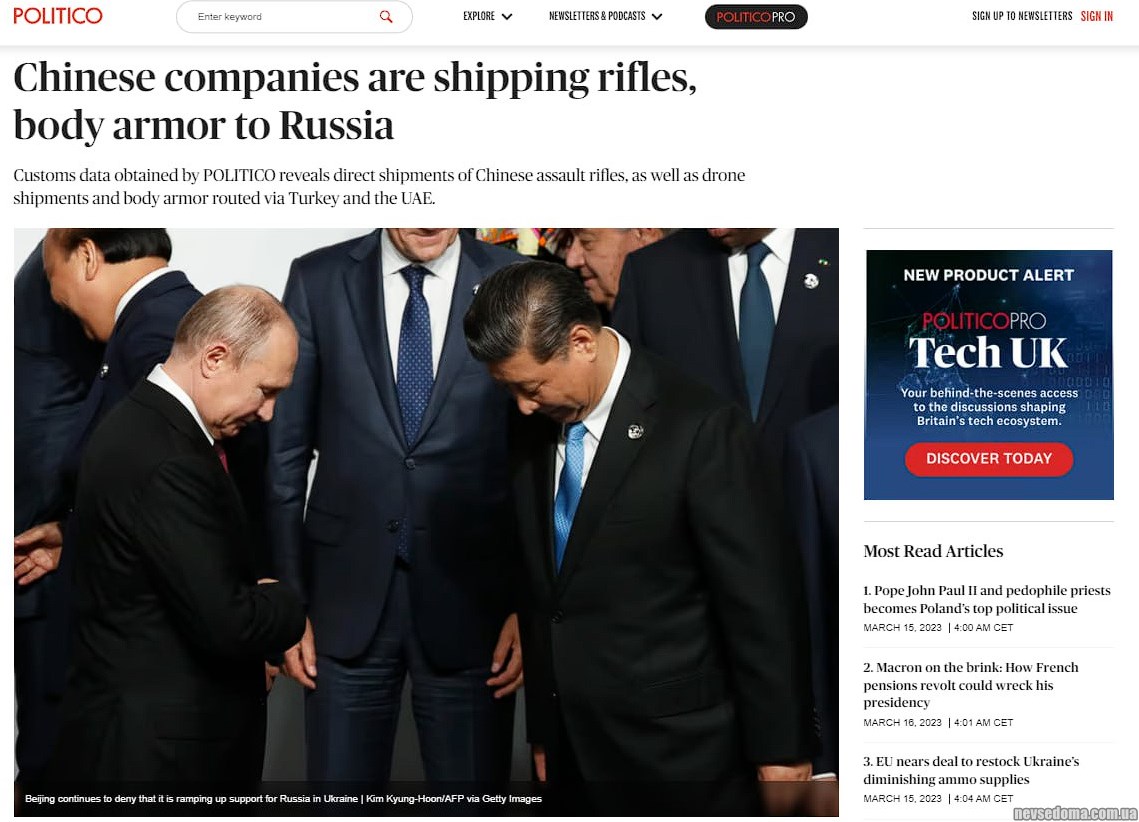Open EU nears deal ammo article
Screen dimensions: 1139x822
970,770
